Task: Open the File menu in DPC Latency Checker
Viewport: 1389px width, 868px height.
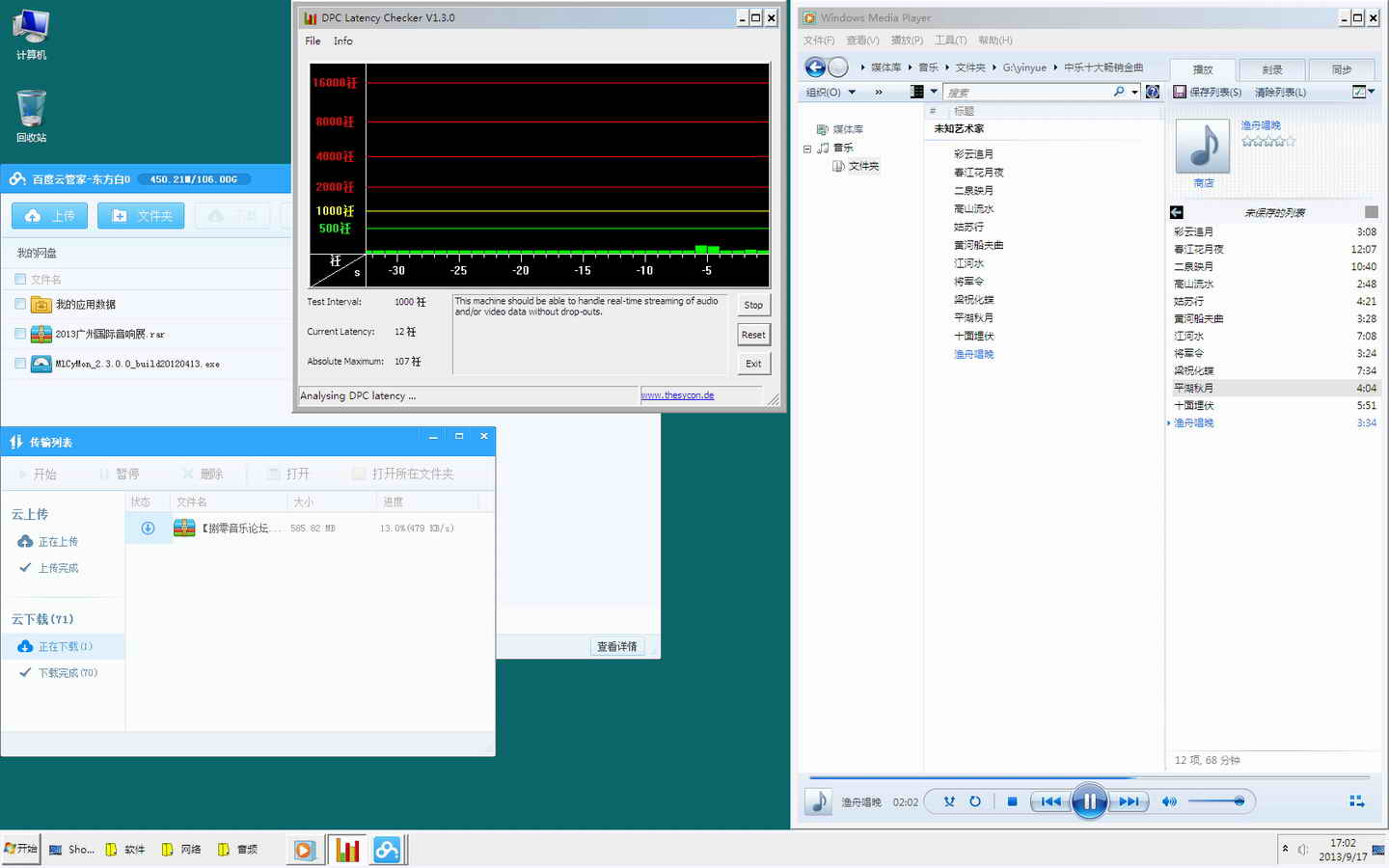Action: pos(313,41)
